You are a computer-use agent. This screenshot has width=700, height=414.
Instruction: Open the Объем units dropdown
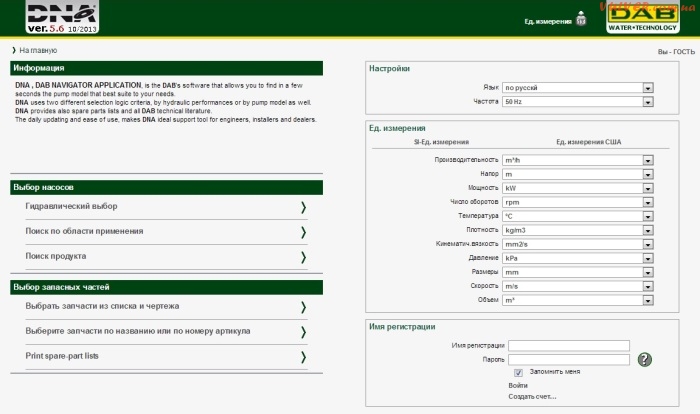(578, 300)
